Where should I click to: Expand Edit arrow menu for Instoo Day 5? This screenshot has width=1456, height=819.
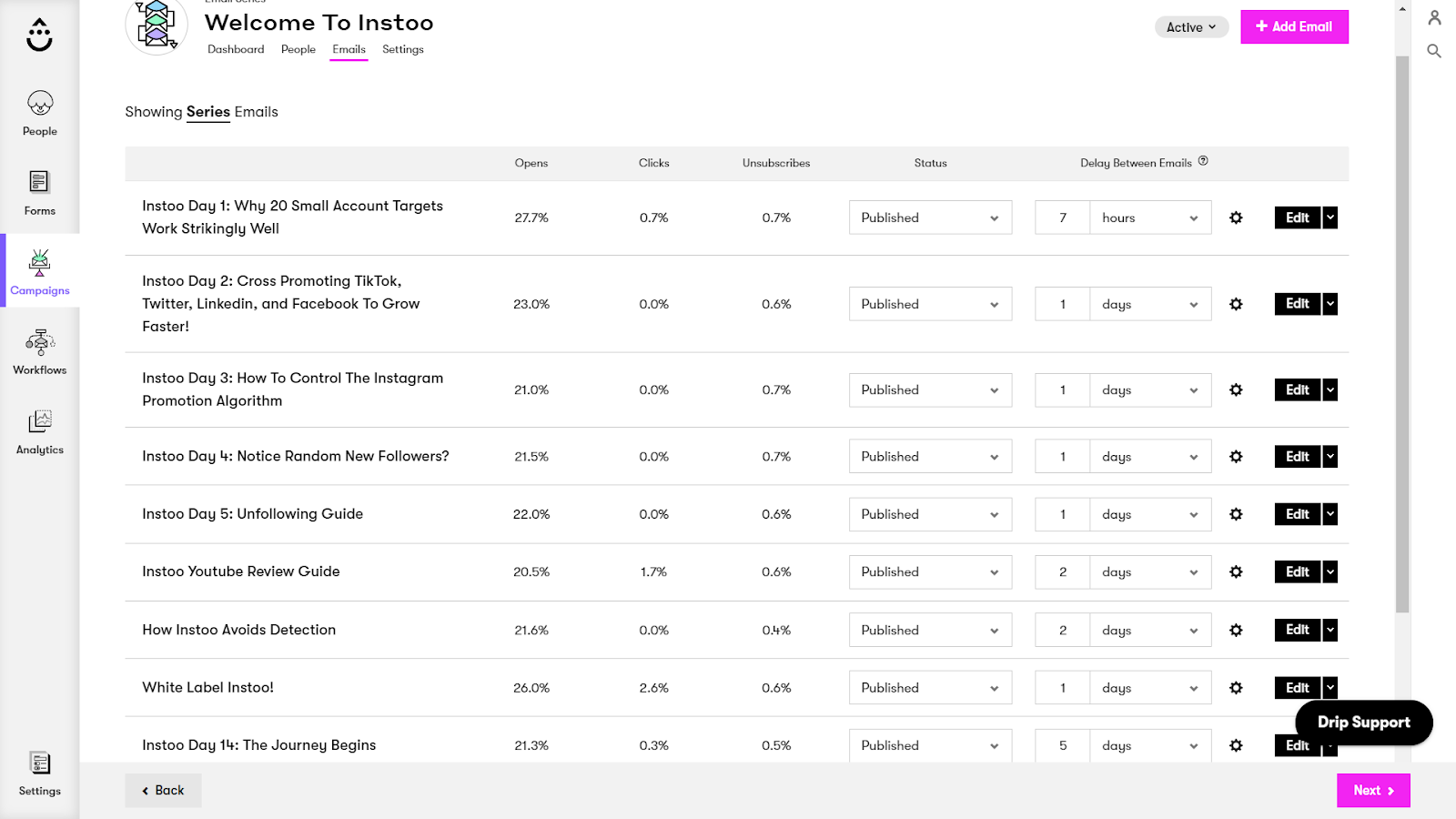pos(1330,514)
